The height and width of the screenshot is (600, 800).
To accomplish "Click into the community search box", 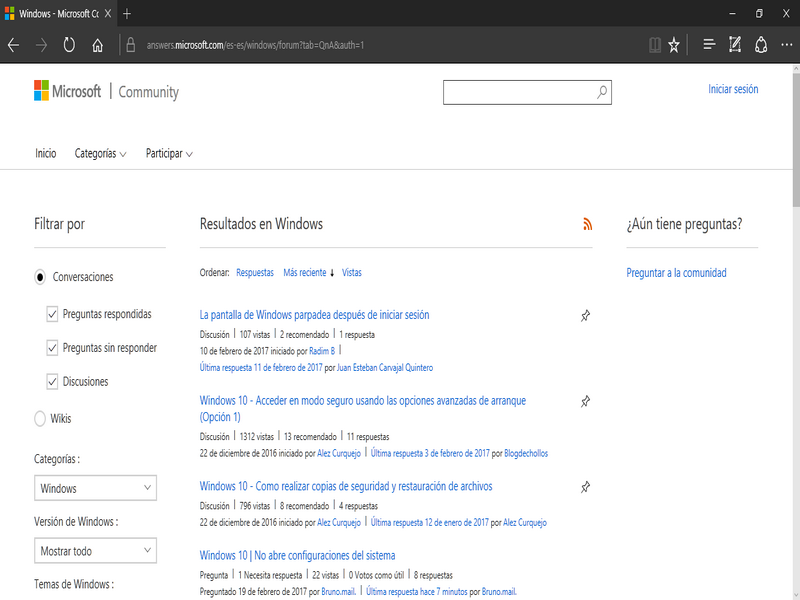I will 527,92.
